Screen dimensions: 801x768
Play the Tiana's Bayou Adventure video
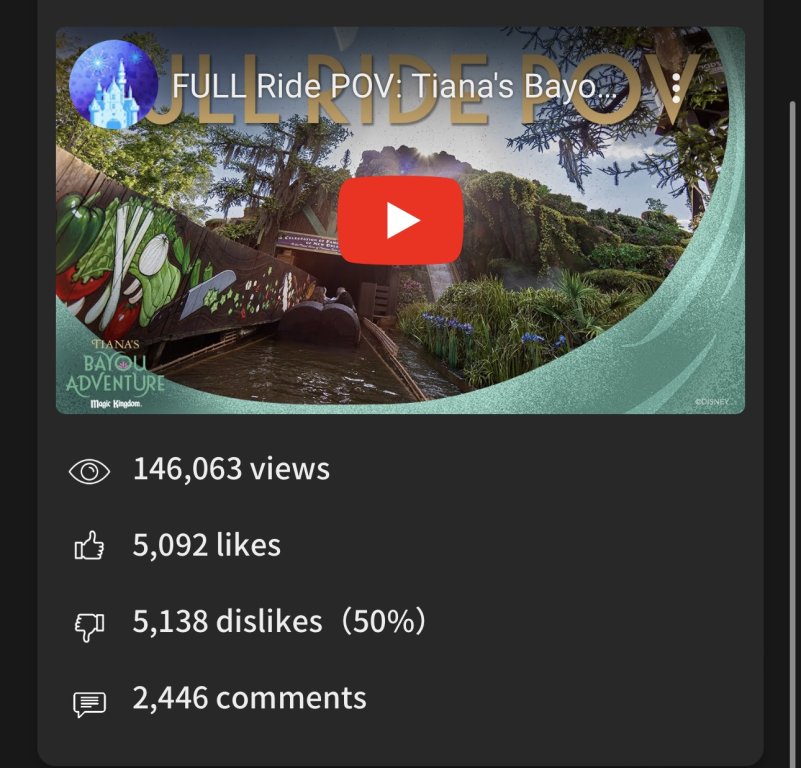point(400,220)
